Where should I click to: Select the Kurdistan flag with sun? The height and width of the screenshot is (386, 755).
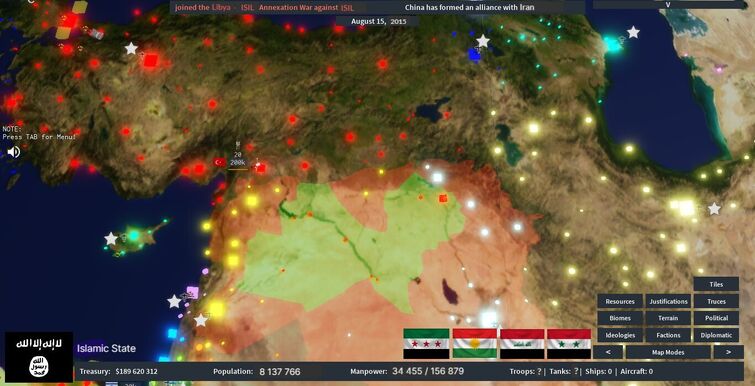point(475,344)
